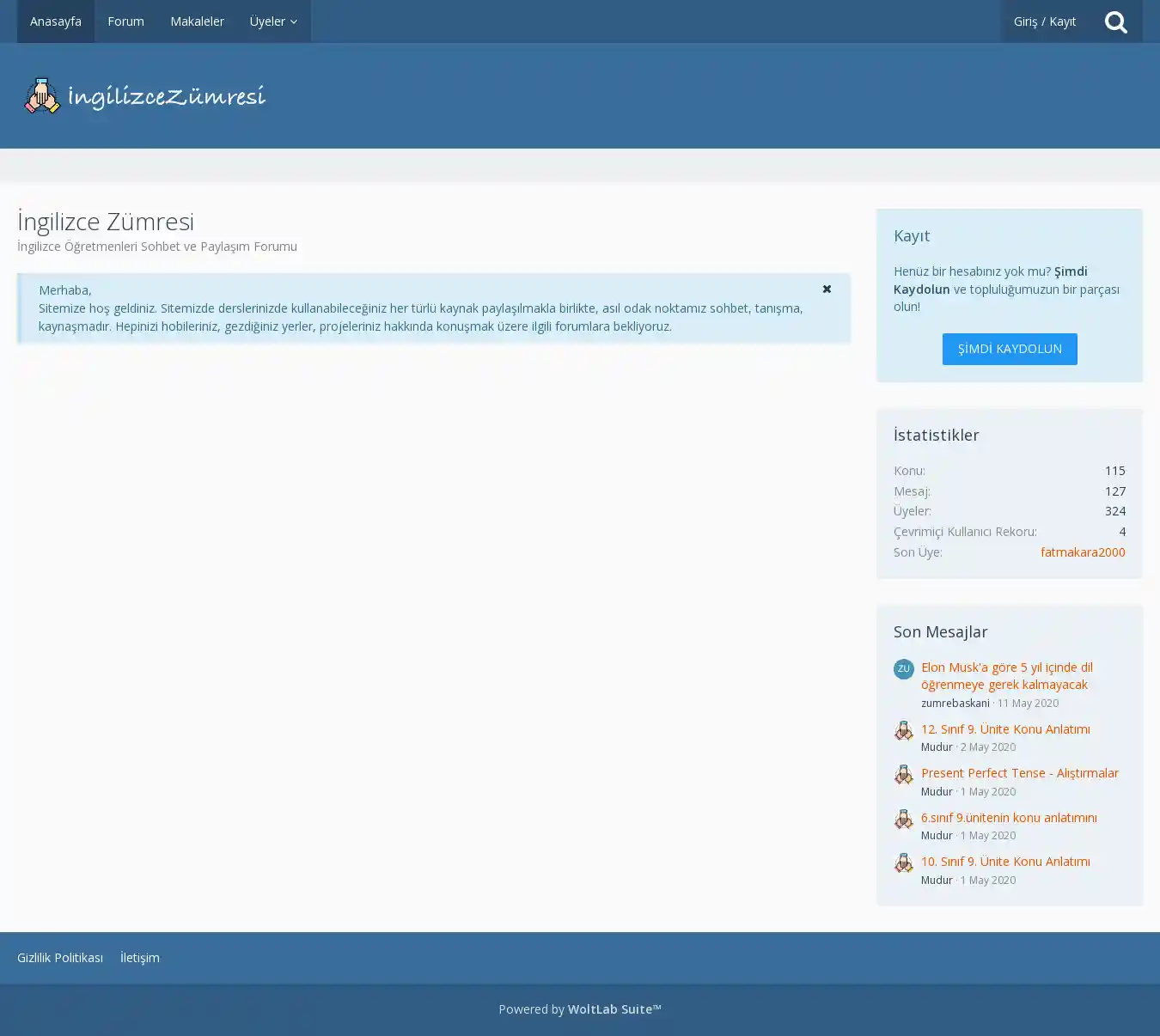Open the Gizlilik Politikası footer link
The width and height of the screenshot is (1160, 1036).
point(60,958)
